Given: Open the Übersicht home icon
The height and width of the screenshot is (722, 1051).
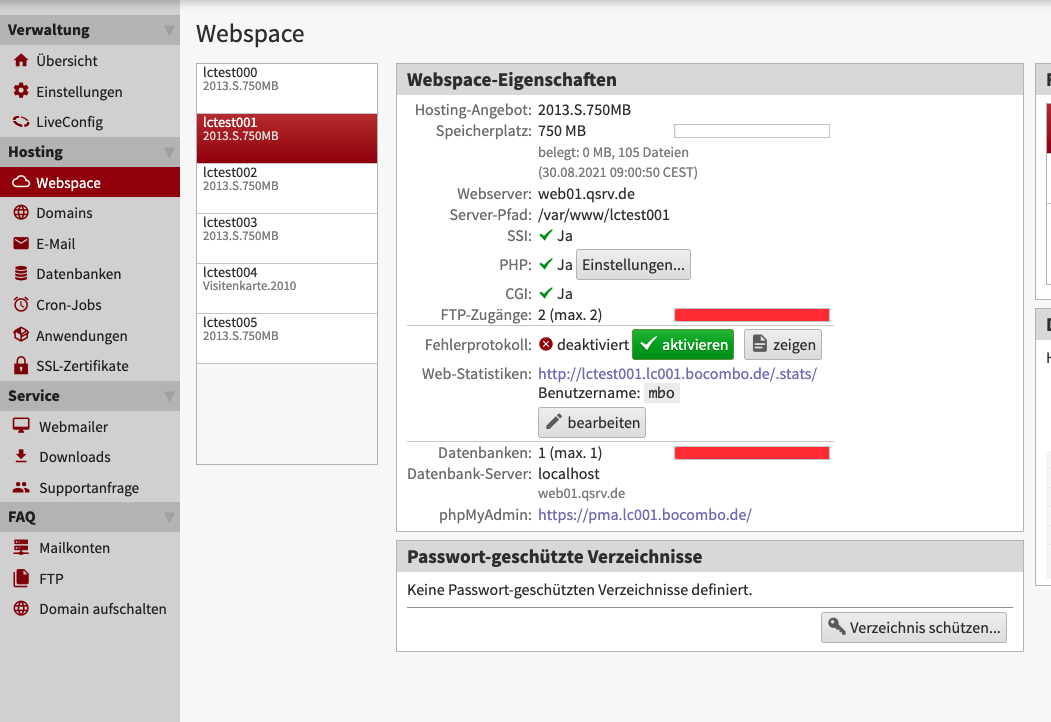Looking at the screenshot, I should coord(20,60).
